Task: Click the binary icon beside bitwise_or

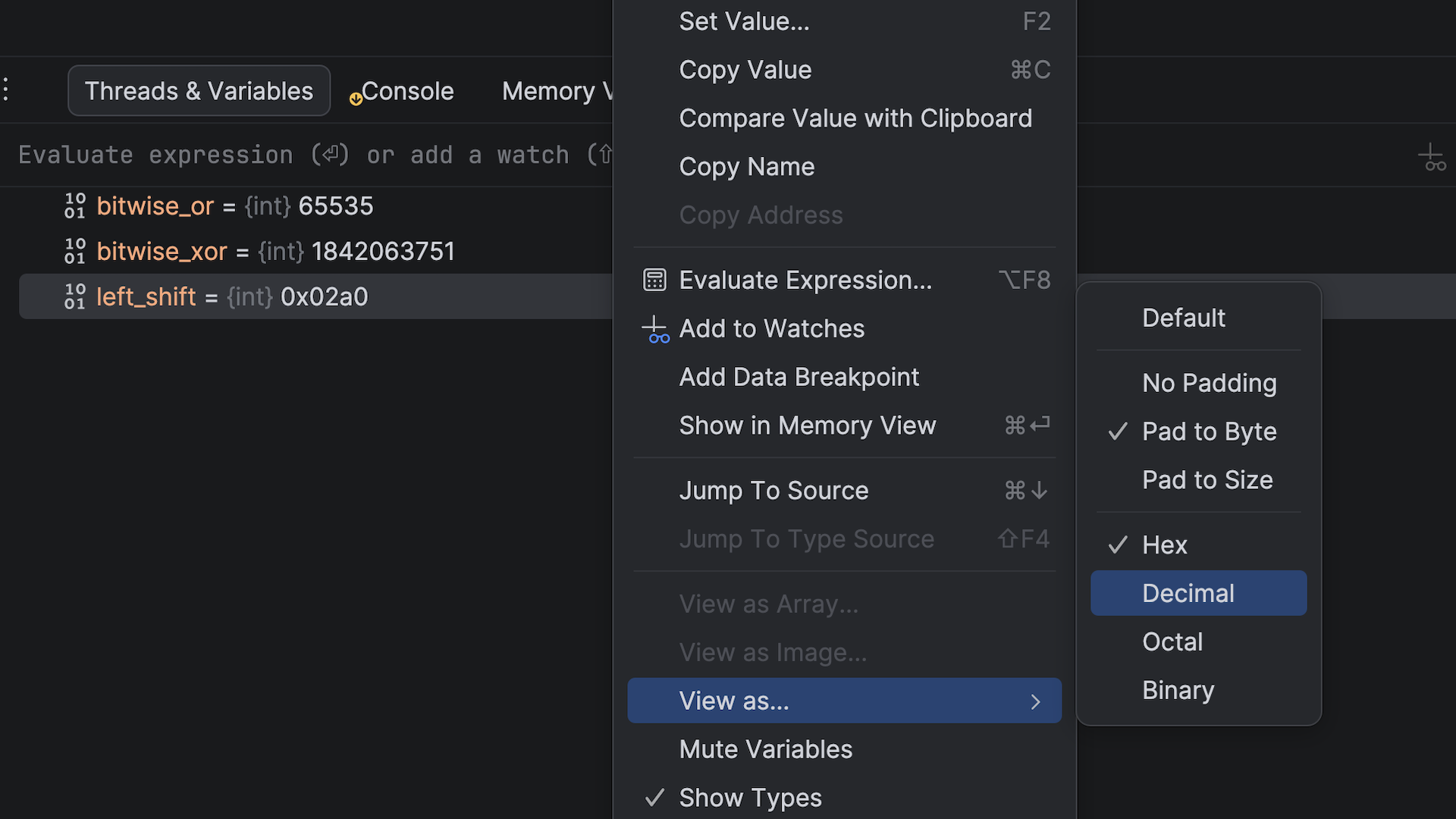Action: tap(75, 206)
